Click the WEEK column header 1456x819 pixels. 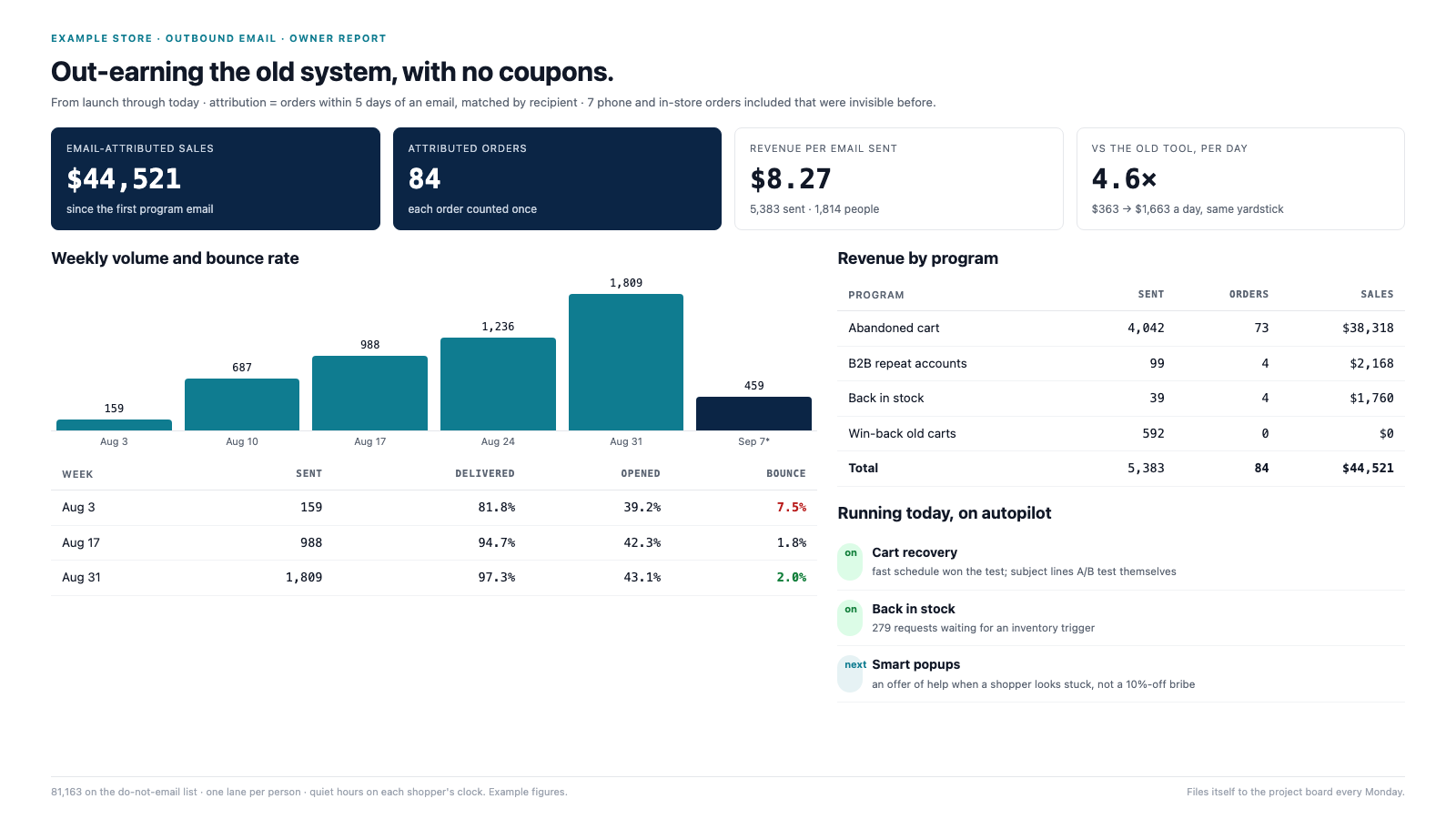tap(77, 474)
